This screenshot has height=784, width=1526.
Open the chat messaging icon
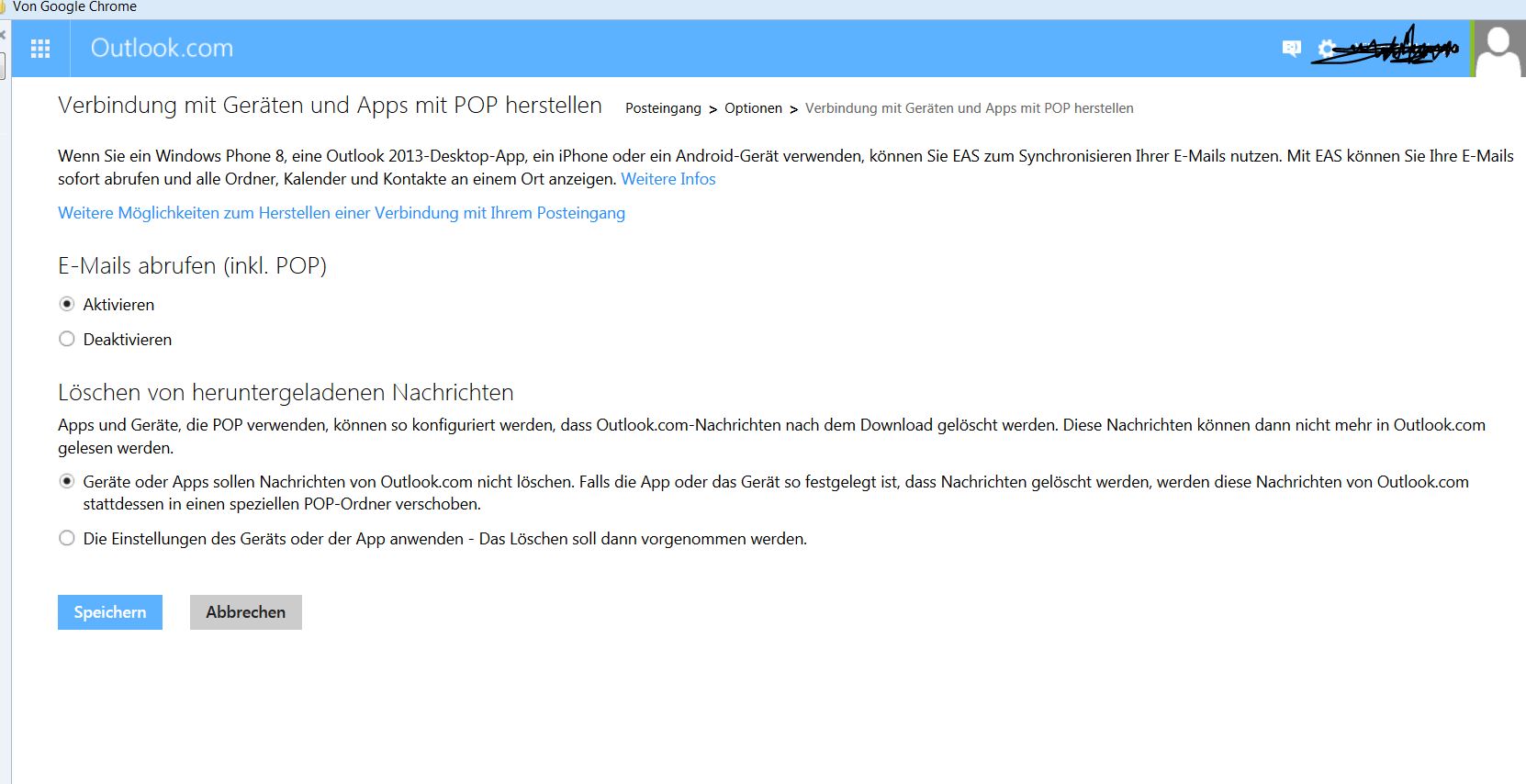tap(1291, 49)
